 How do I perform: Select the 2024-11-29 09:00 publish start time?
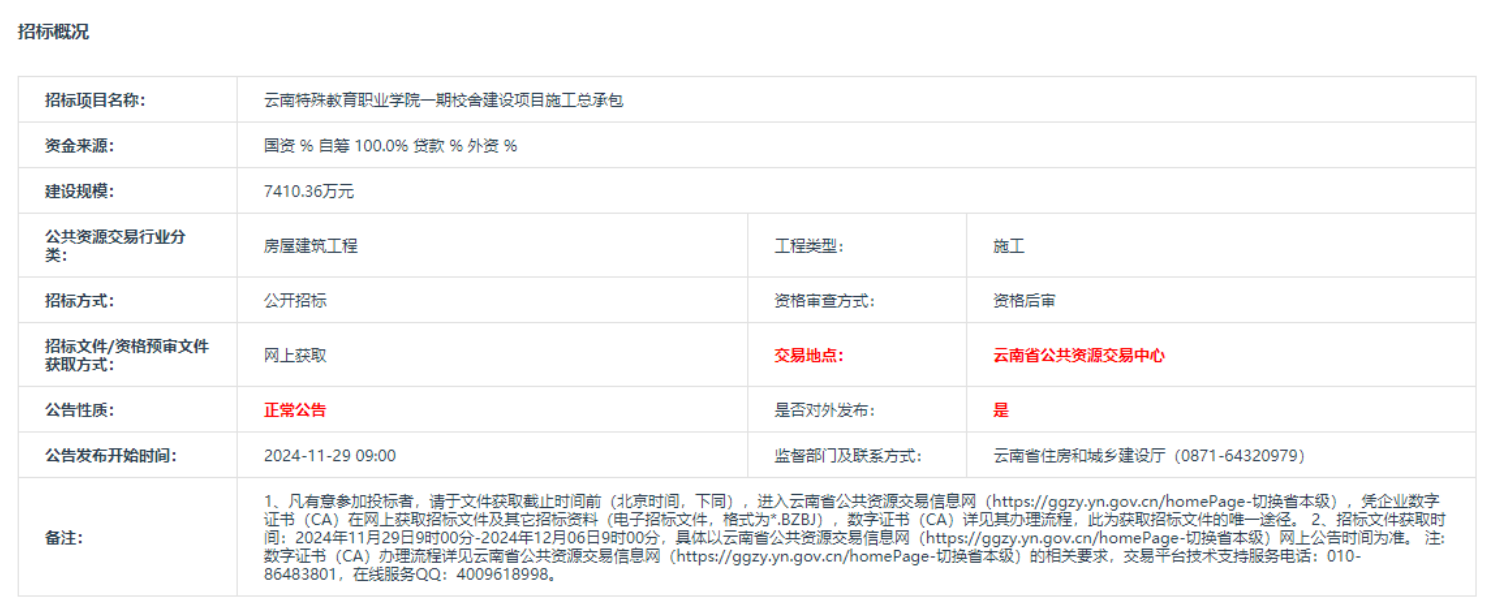(x=330, y=456)
